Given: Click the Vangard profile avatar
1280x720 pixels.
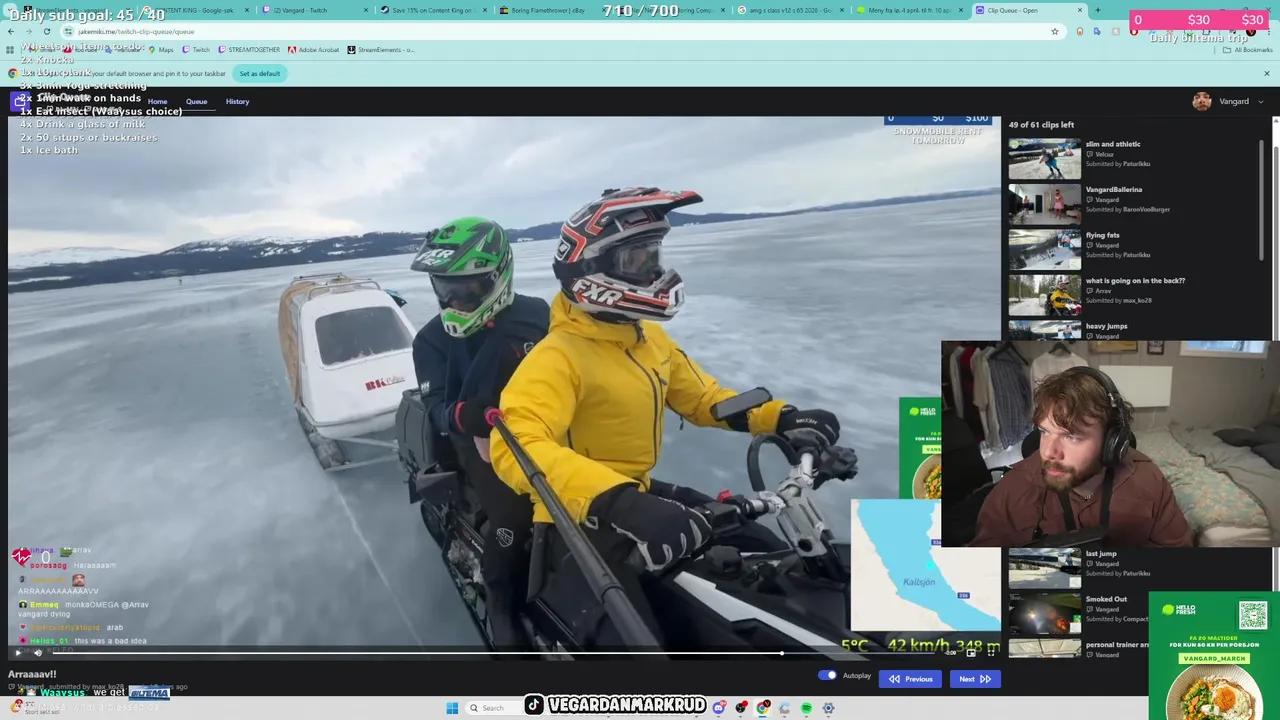Looking at the screenshot, I should (1202, 101).
